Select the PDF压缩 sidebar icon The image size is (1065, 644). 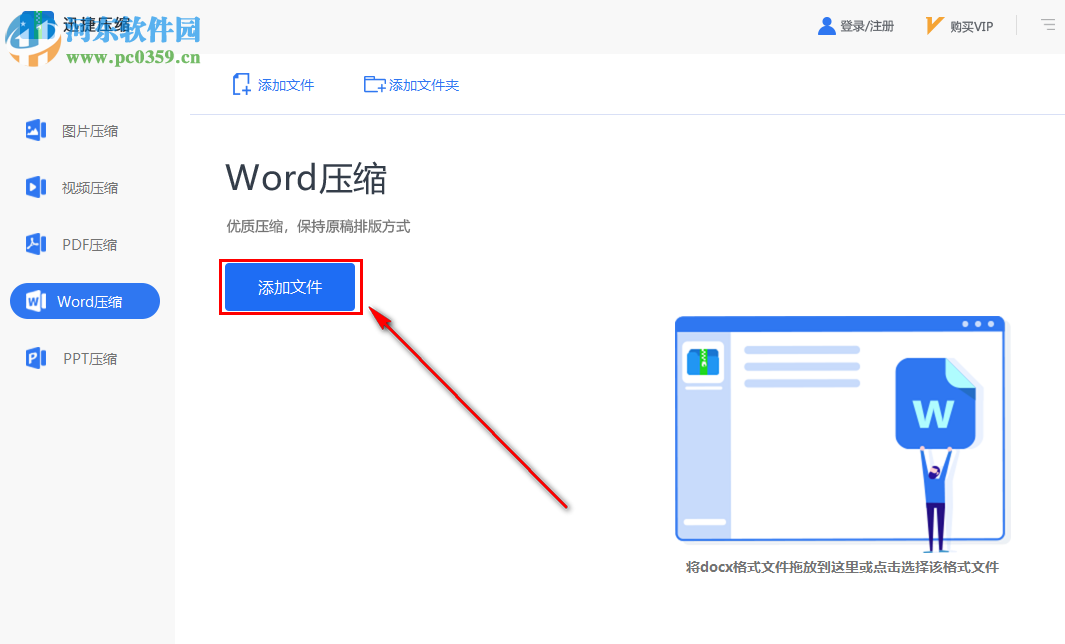36,244
